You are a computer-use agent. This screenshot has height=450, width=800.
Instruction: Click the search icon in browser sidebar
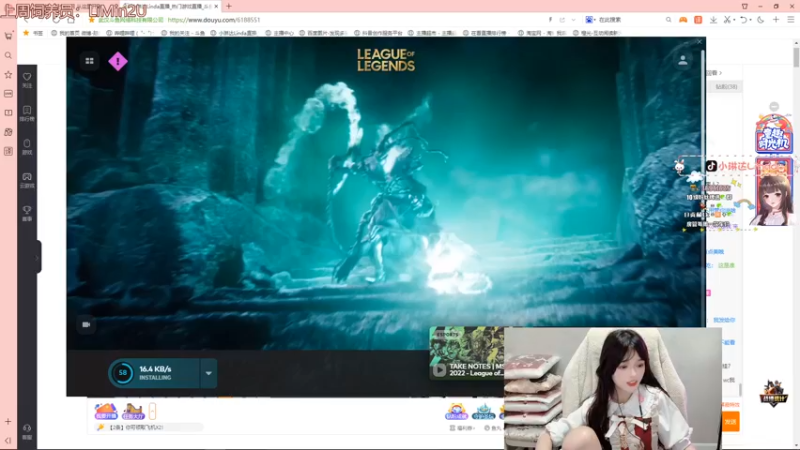coord(8,55)
